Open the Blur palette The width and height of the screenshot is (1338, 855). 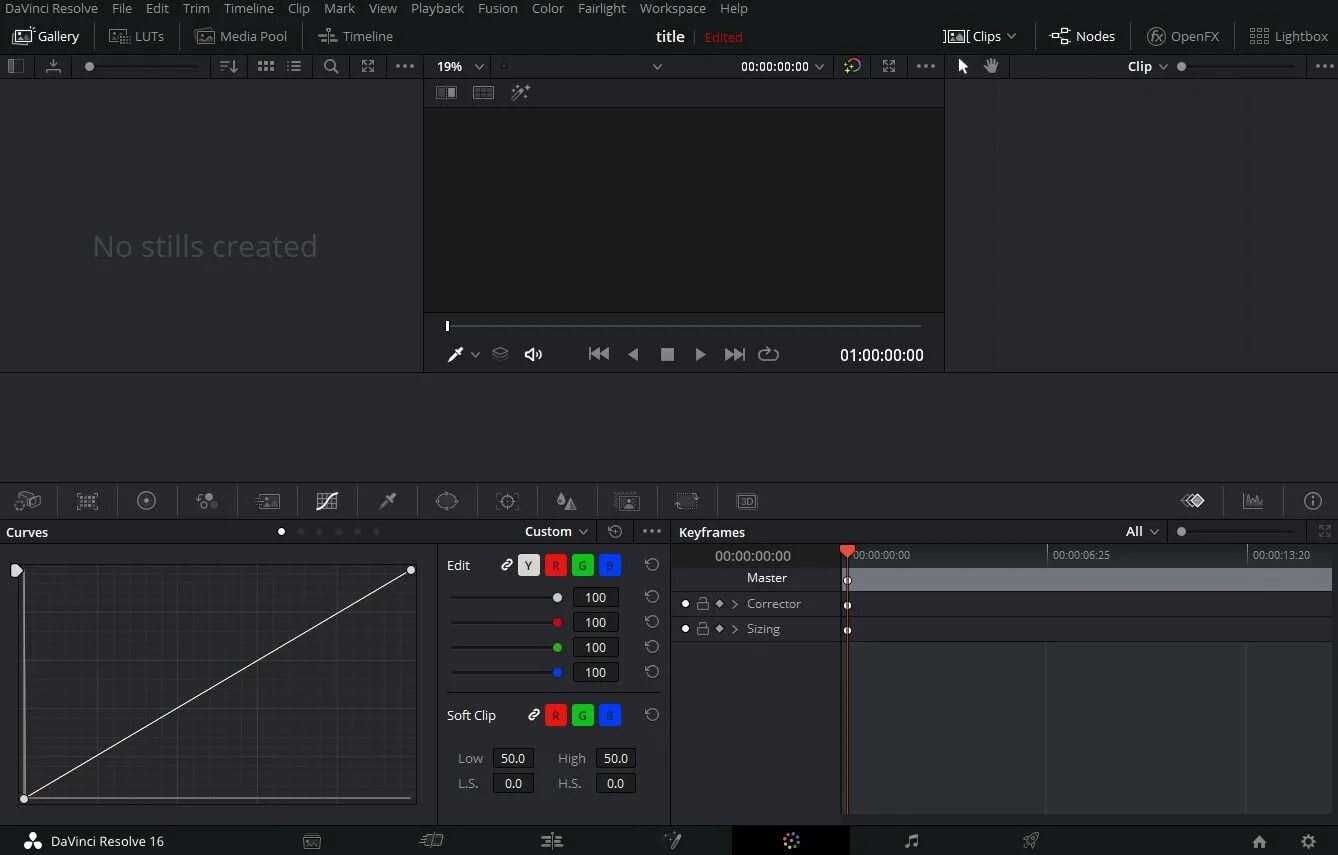pyautogui.click(x=567, y=501)
